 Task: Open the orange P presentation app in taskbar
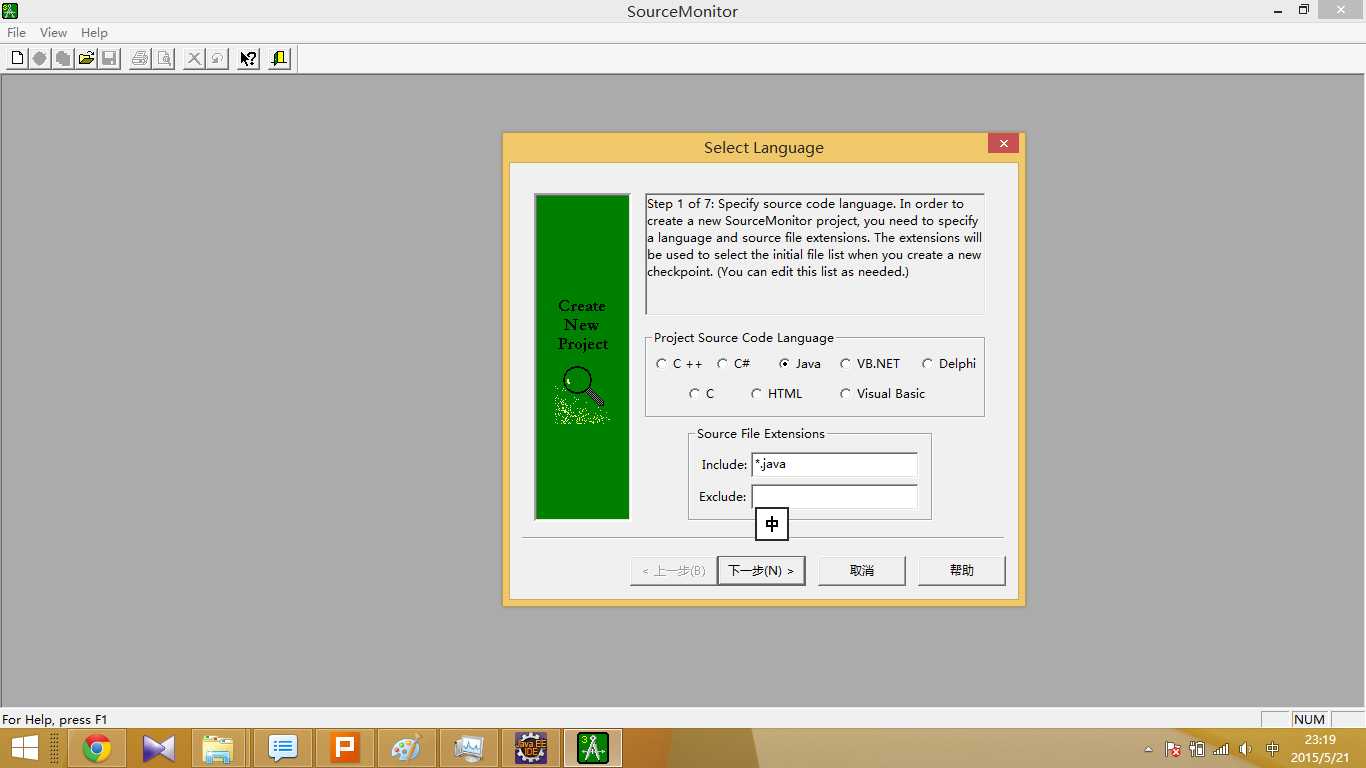(x=345, y=748)
